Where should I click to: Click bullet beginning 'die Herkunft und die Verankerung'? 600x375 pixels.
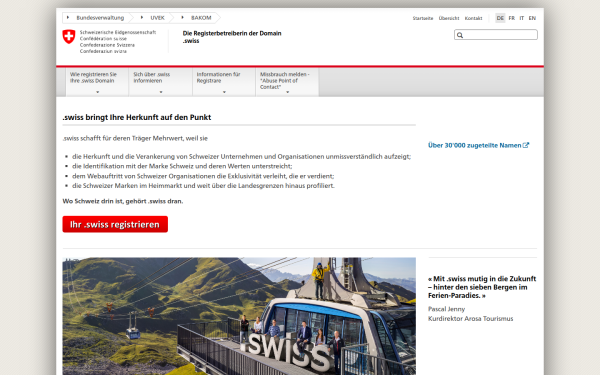(241, 157)
